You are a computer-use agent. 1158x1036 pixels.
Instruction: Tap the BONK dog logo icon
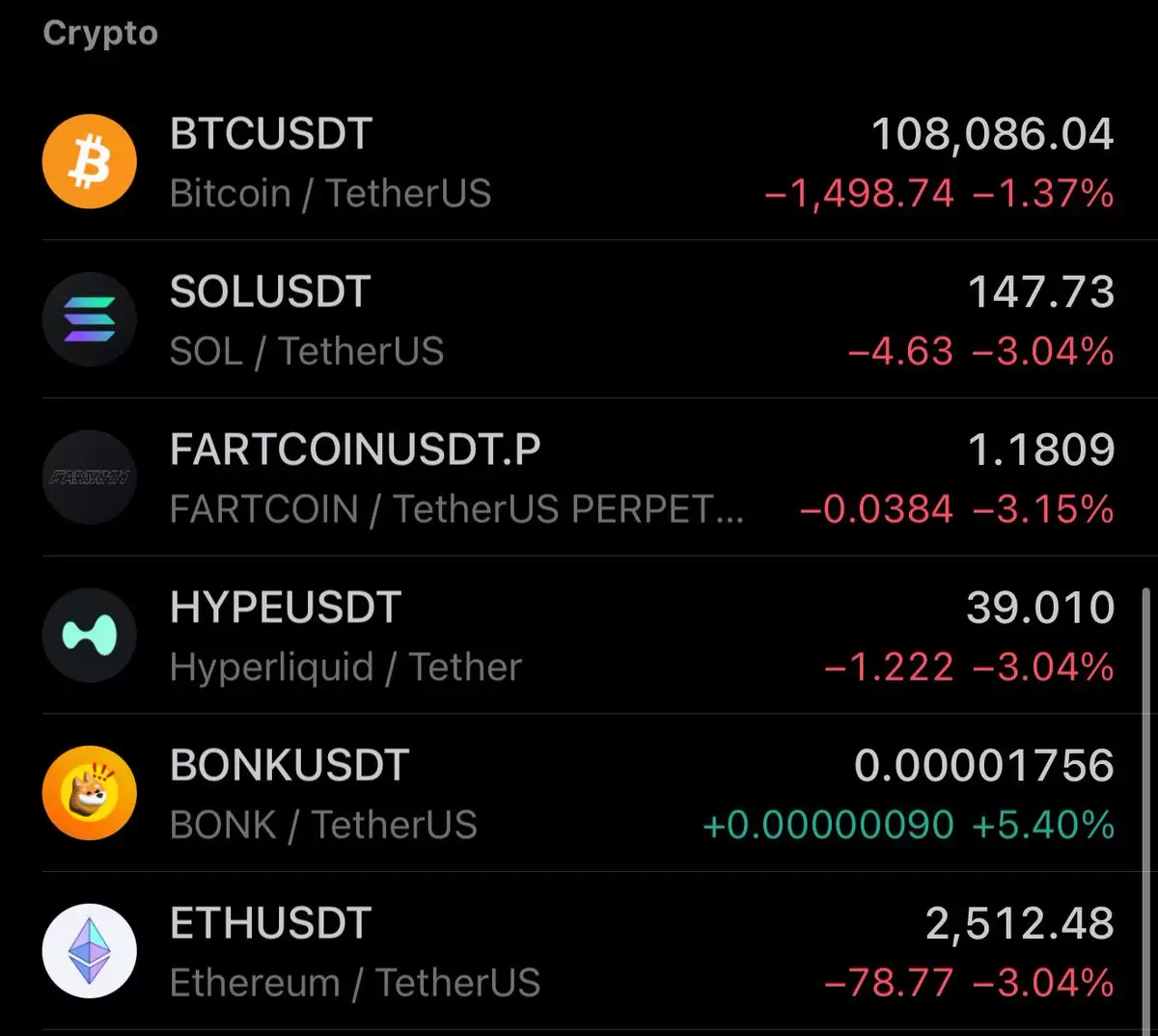tap(90, 793)
